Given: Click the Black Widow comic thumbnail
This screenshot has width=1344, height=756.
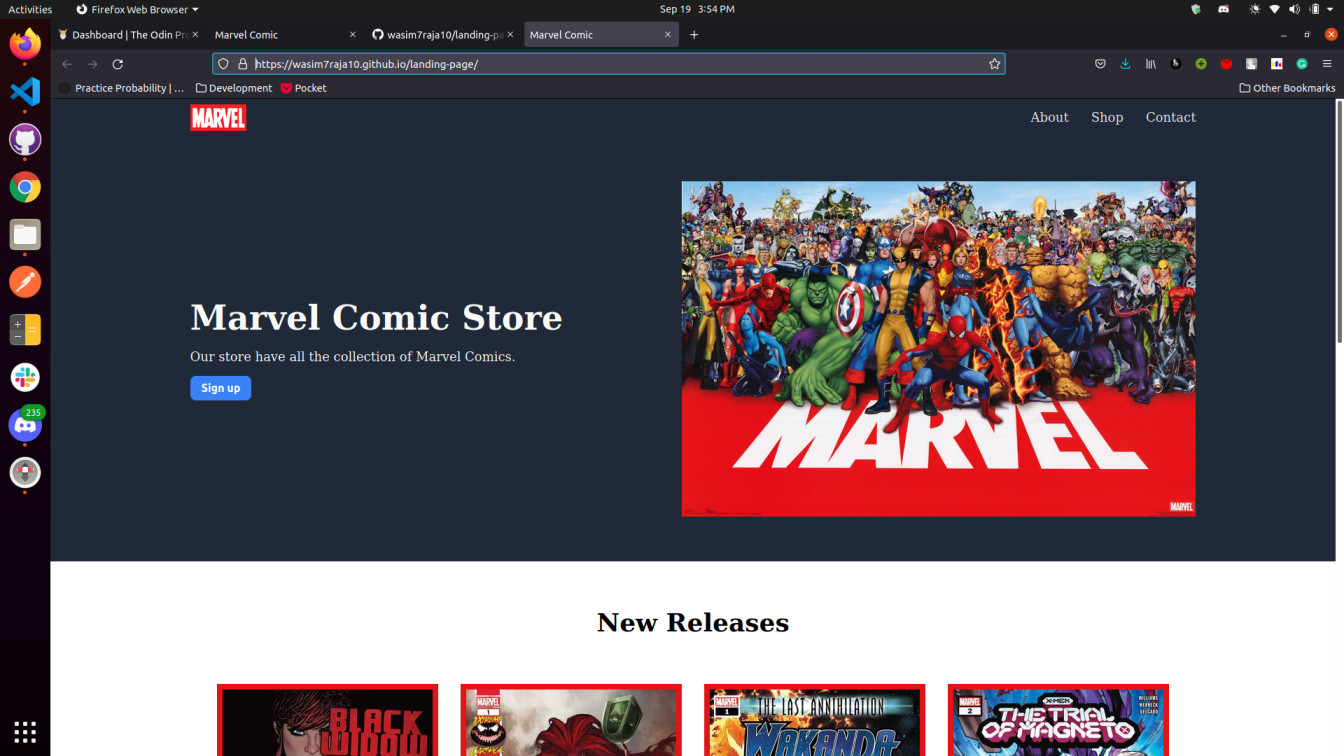Looking at the screenshot, I should [x=327, y=720].
